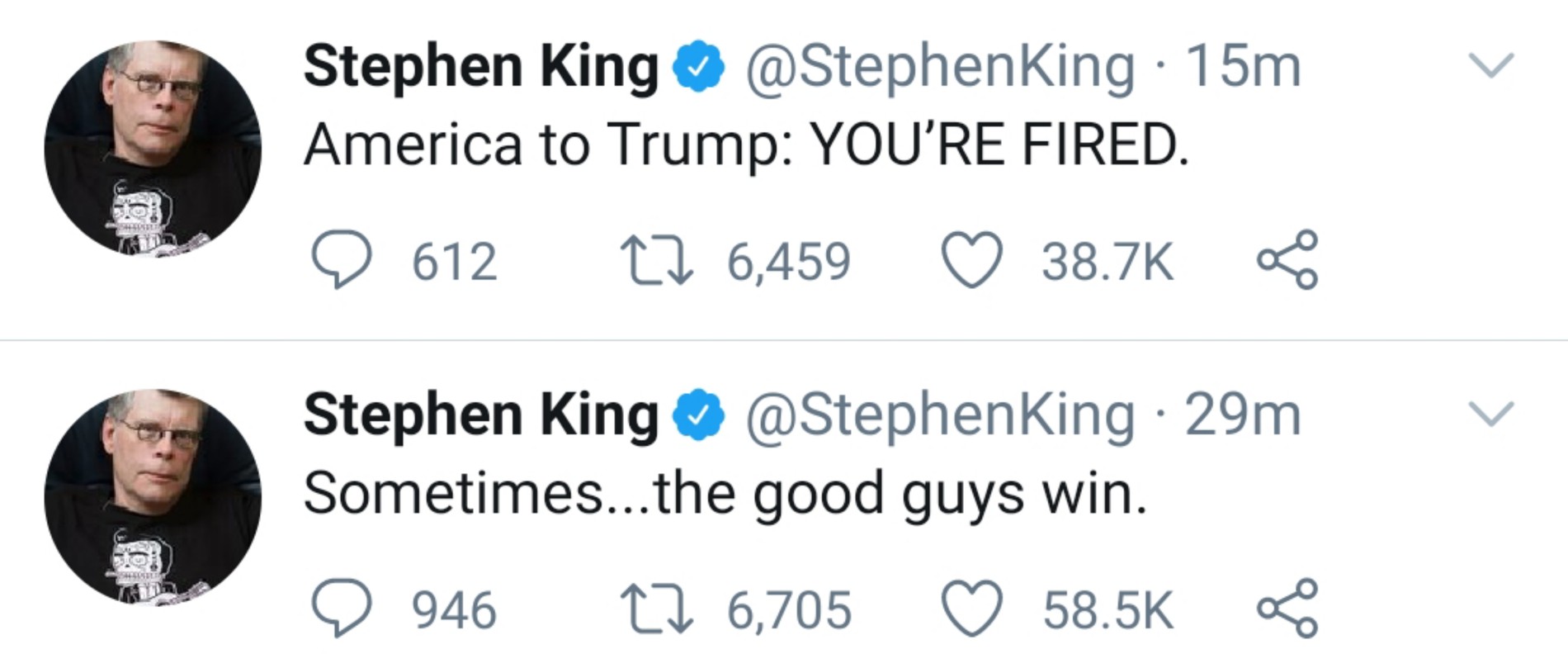Open the dropdown chevron on the 29m tweet

coord(1491,414)
